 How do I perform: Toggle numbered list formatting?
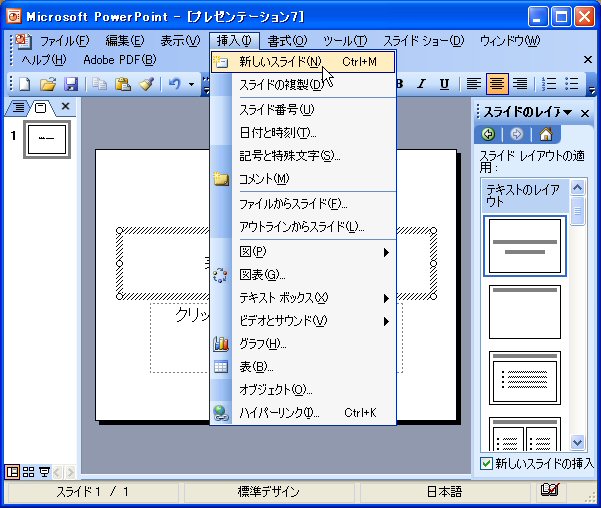tap(549, 84)
